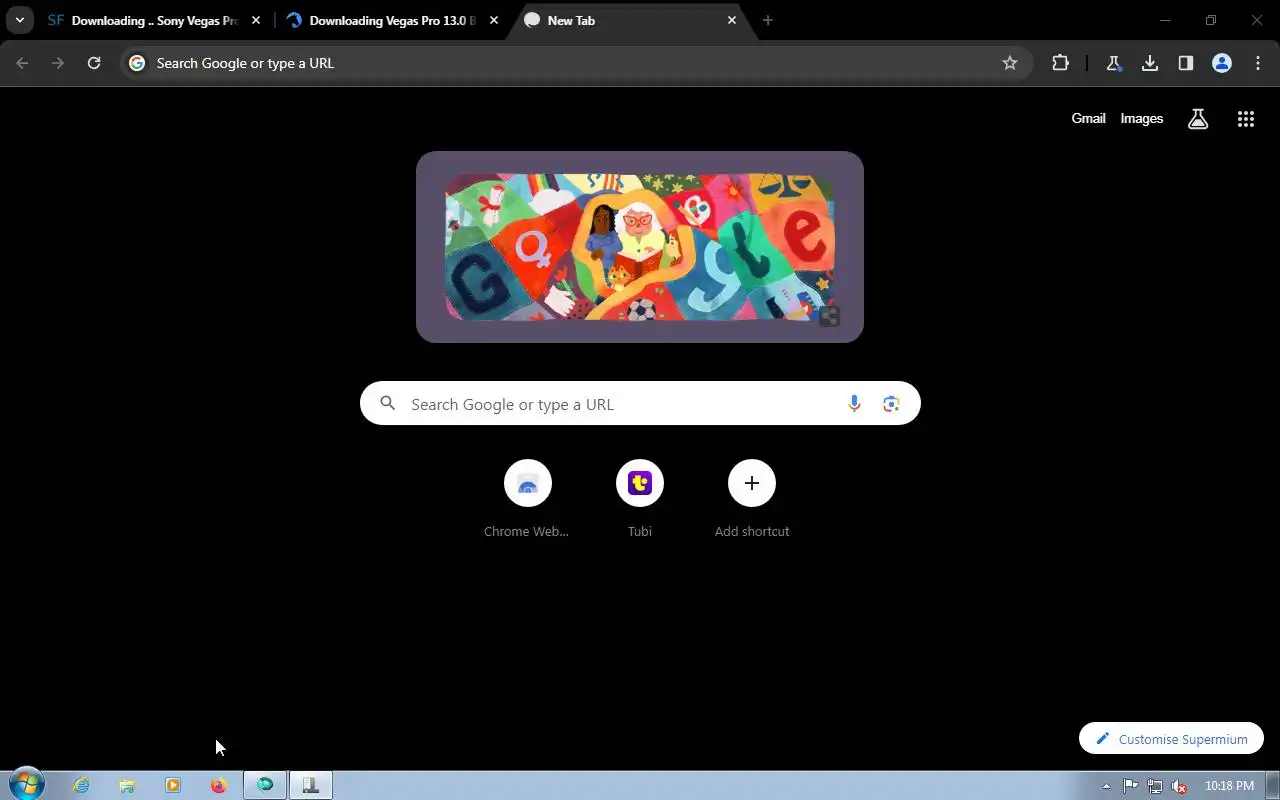
Task: Show hidden system tray icons
Action: (1106, 786)
